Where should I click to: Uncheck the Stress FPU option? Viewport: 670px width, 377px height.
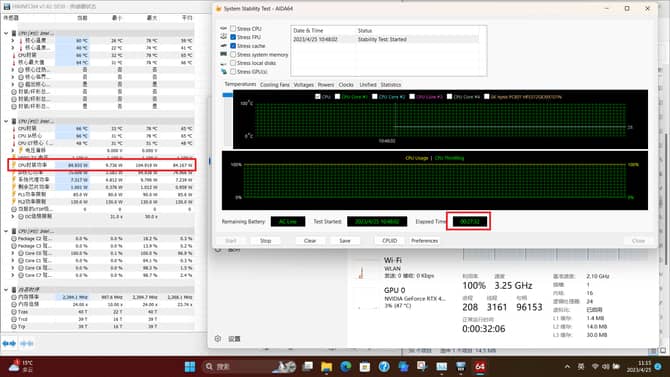233,37
